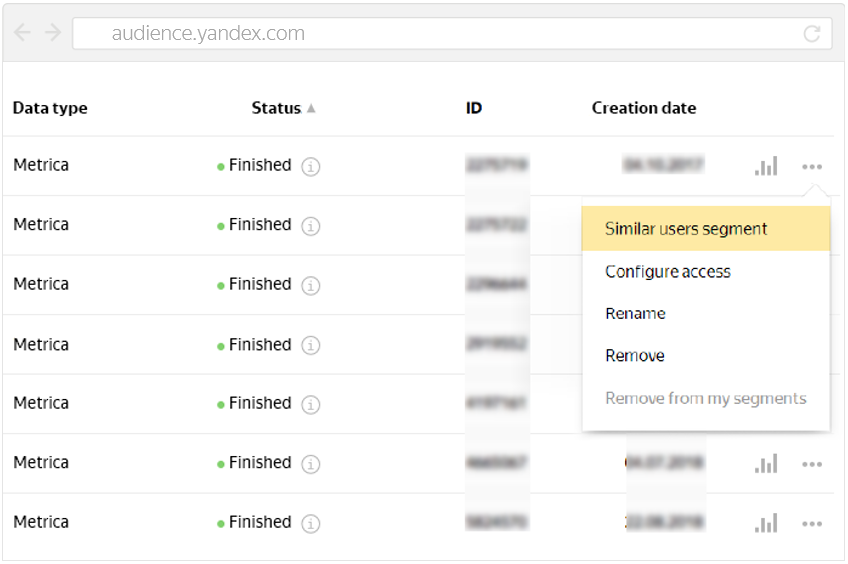Screen dimensions: 848x564
Task: Select 'Rename' in the context menu
Action: click(635, 314)
